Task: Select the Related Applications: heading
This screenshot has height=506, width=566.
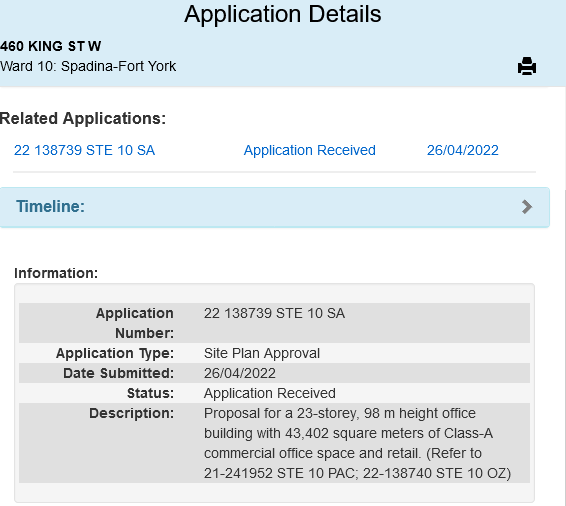Action: [x=83, y=118]
